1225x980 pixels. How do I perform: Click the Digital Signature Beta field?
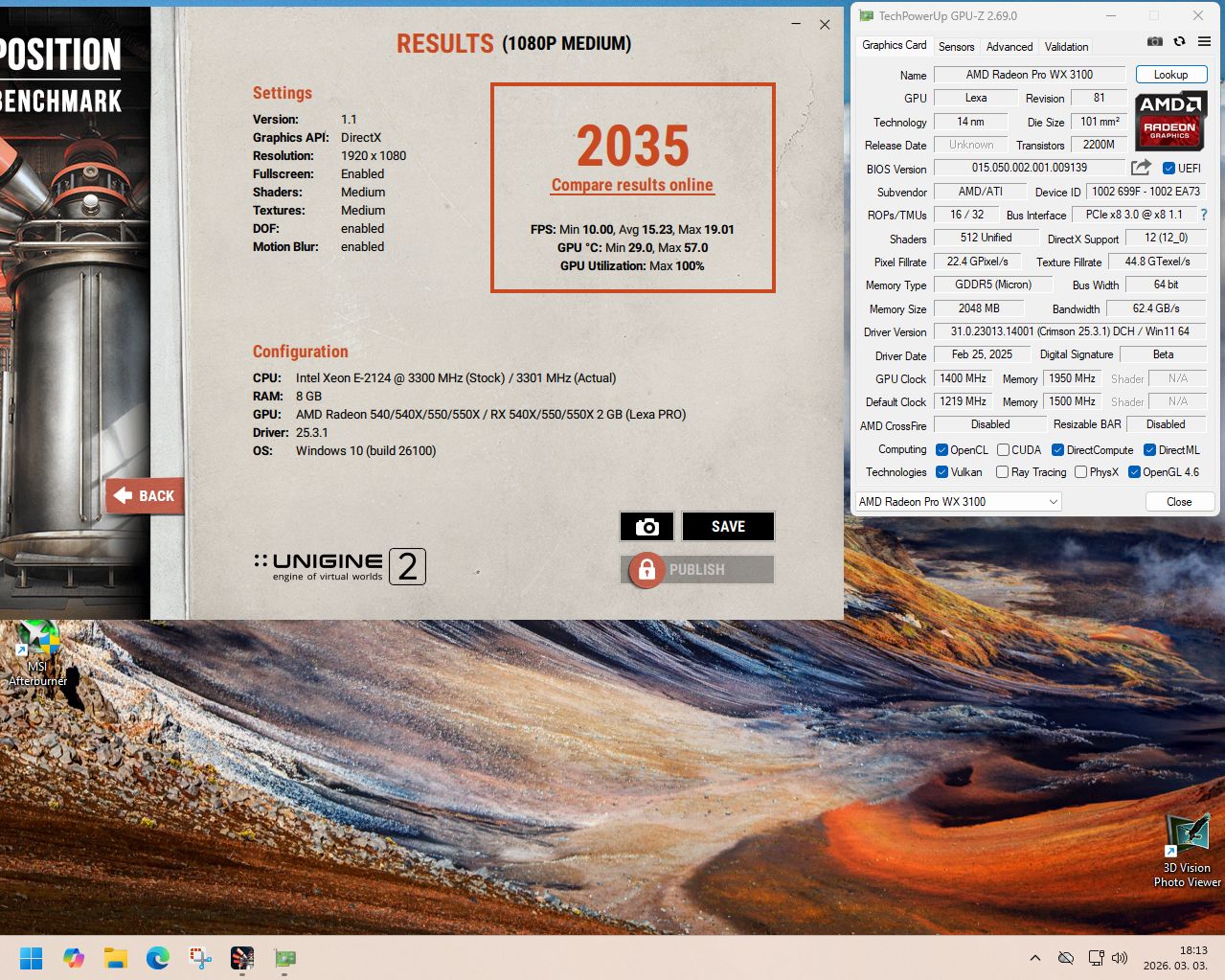tap(1163, 354)
